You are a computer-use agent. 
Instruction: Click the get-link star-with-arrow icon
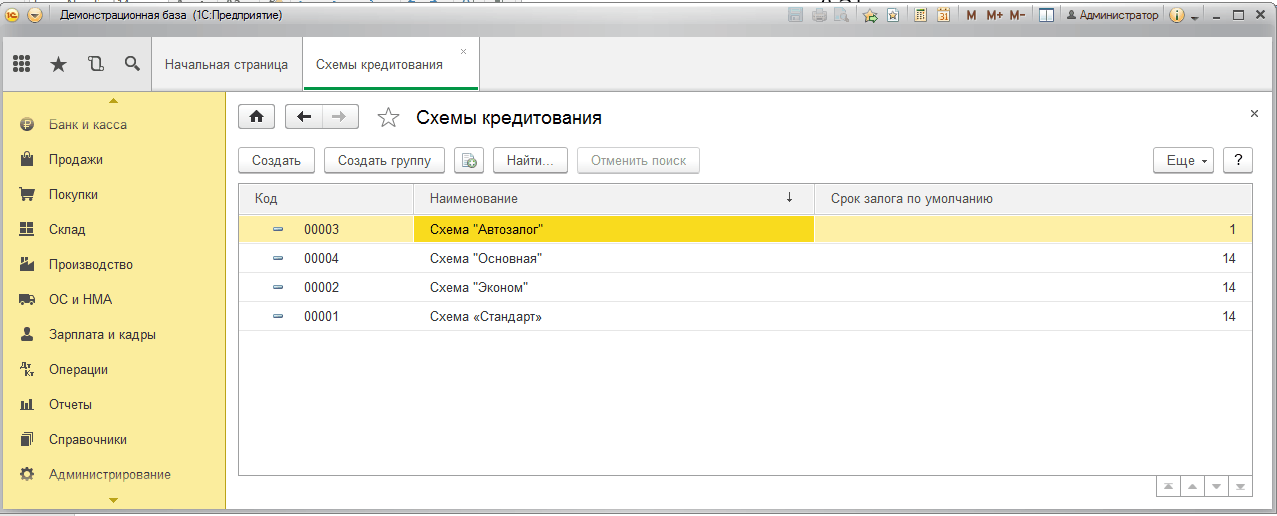(x=870, y=16)
